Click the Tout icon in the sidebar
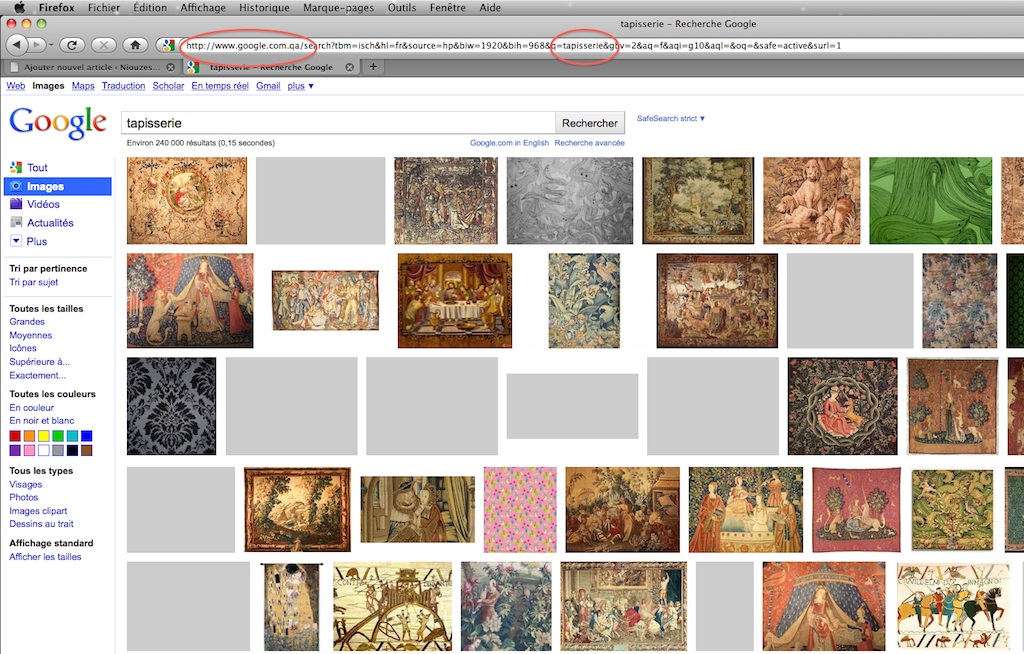This screenshot has width=1024, height=654. pos(16,167)
